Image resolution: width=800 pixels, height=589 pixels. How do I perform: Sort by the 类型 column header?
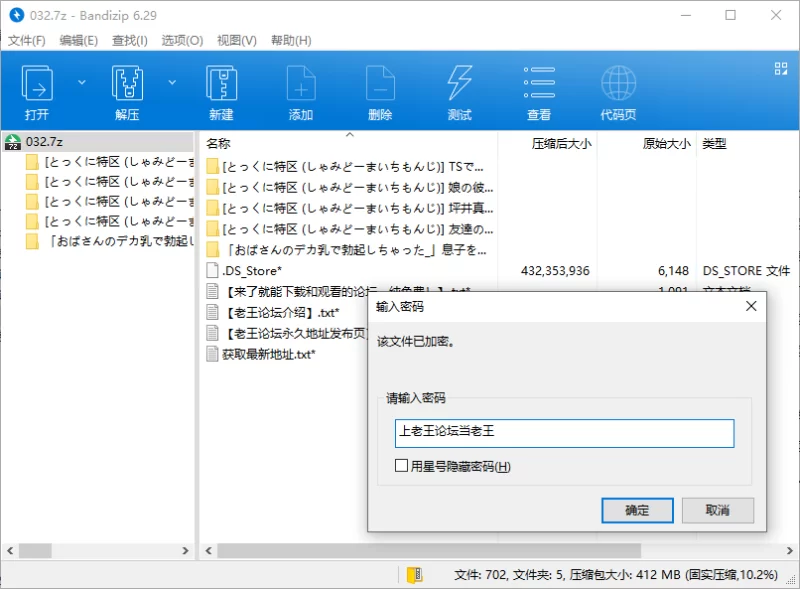pos(747,143)
